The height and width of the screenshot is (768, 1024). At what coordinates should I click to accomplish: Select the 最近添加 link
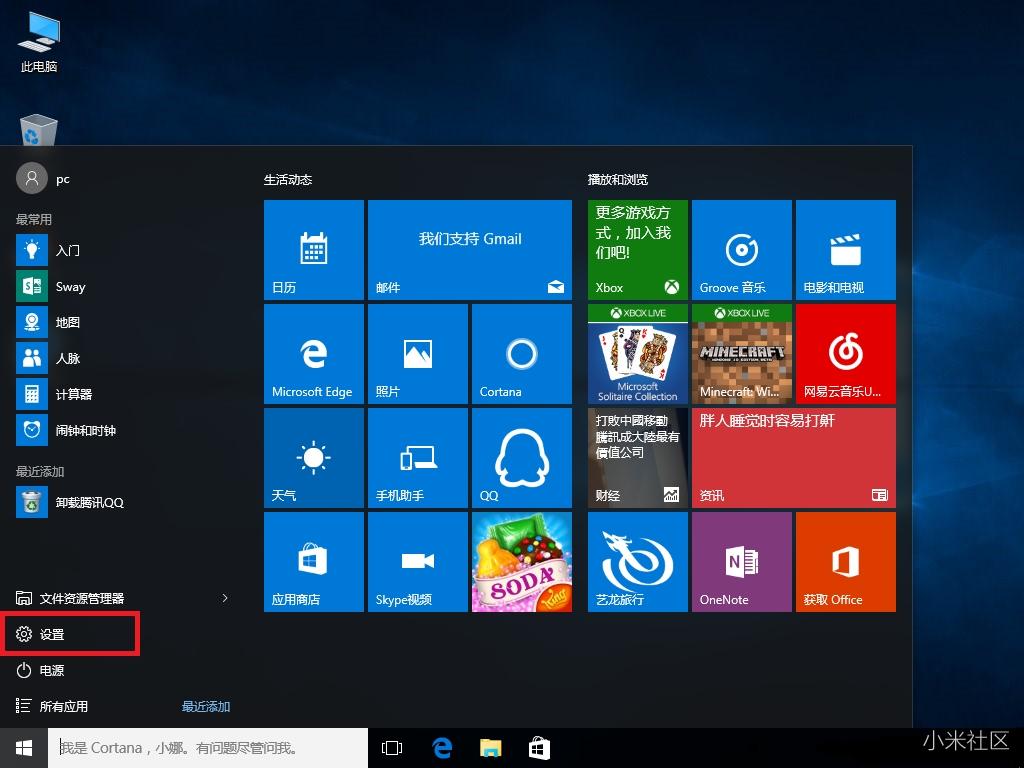coord(206,706)
